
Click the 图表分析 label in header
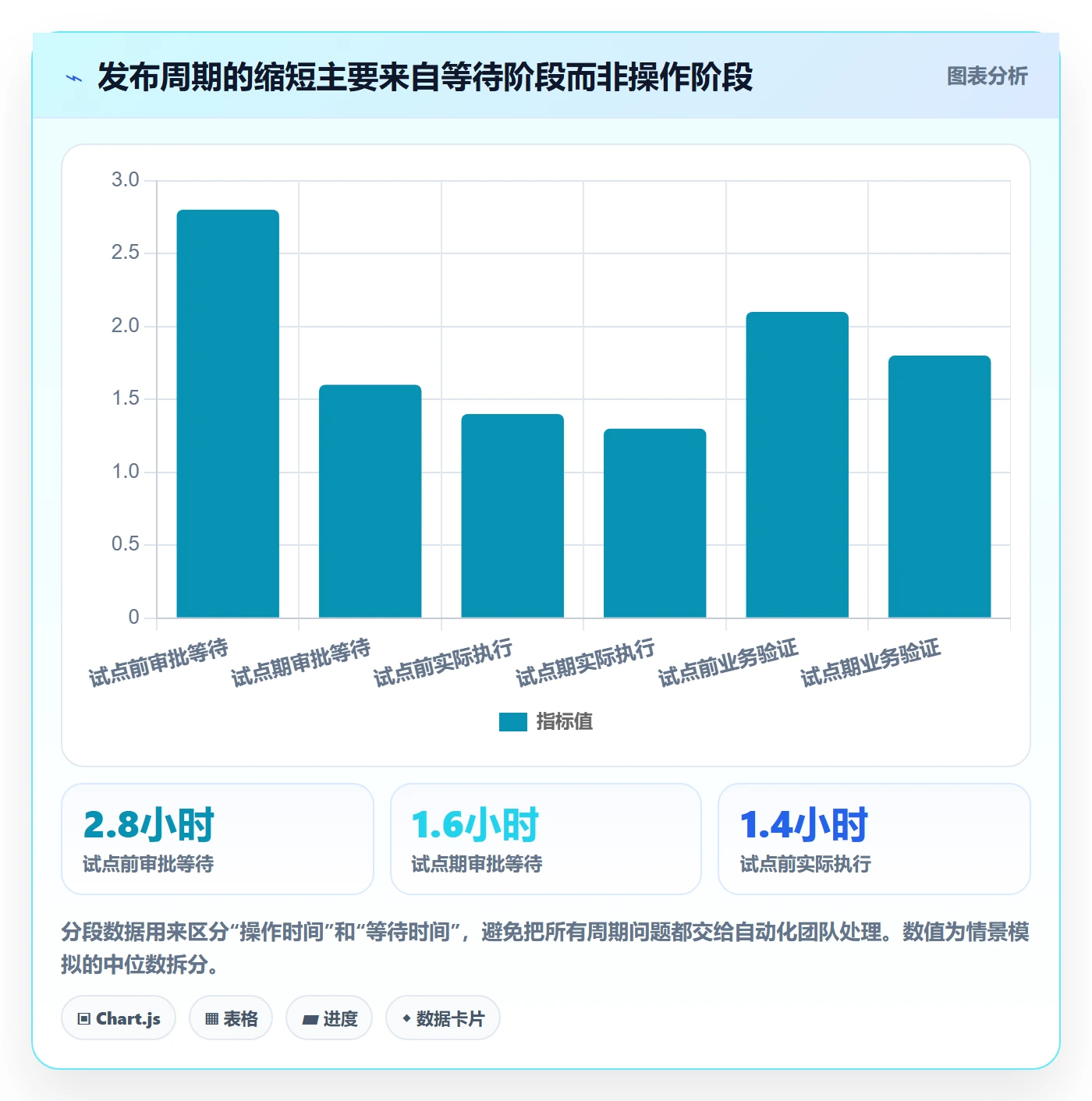(987, 76)
